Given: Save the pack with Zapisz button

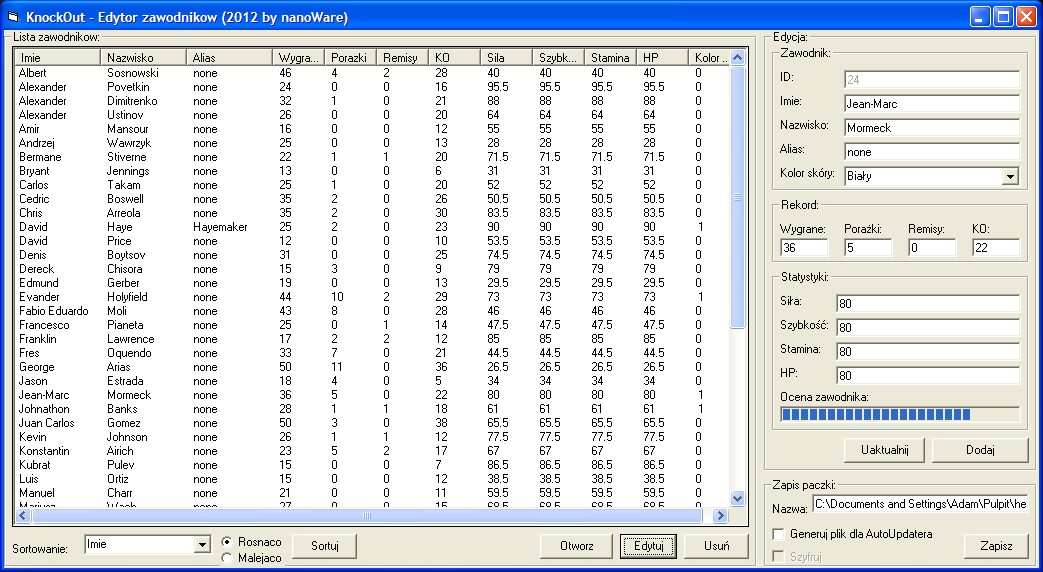Looking at the screenshot, I should [996, 546].
